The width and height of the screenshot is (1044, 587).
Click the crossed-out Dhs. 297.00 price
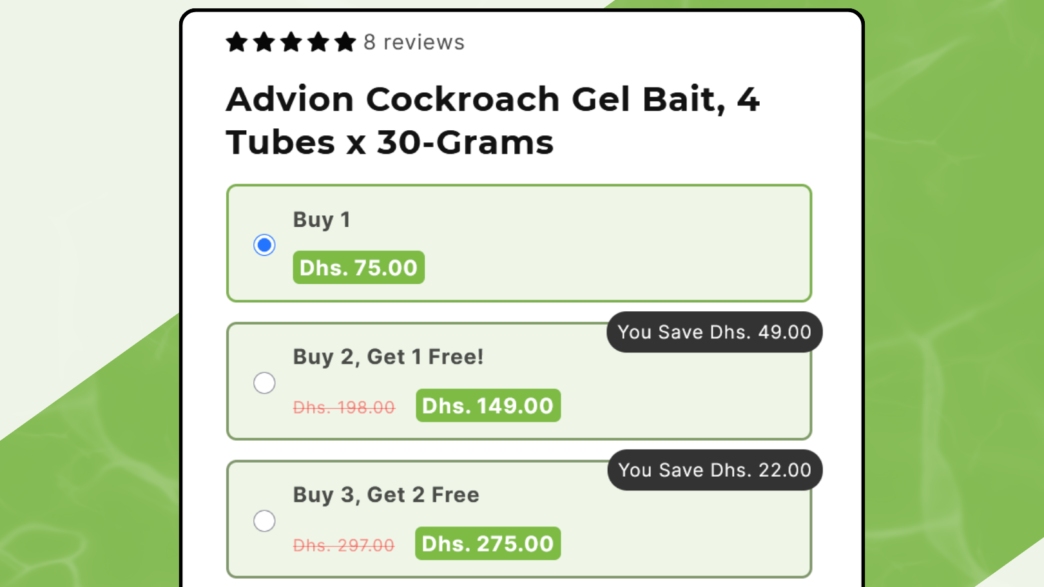344,545
